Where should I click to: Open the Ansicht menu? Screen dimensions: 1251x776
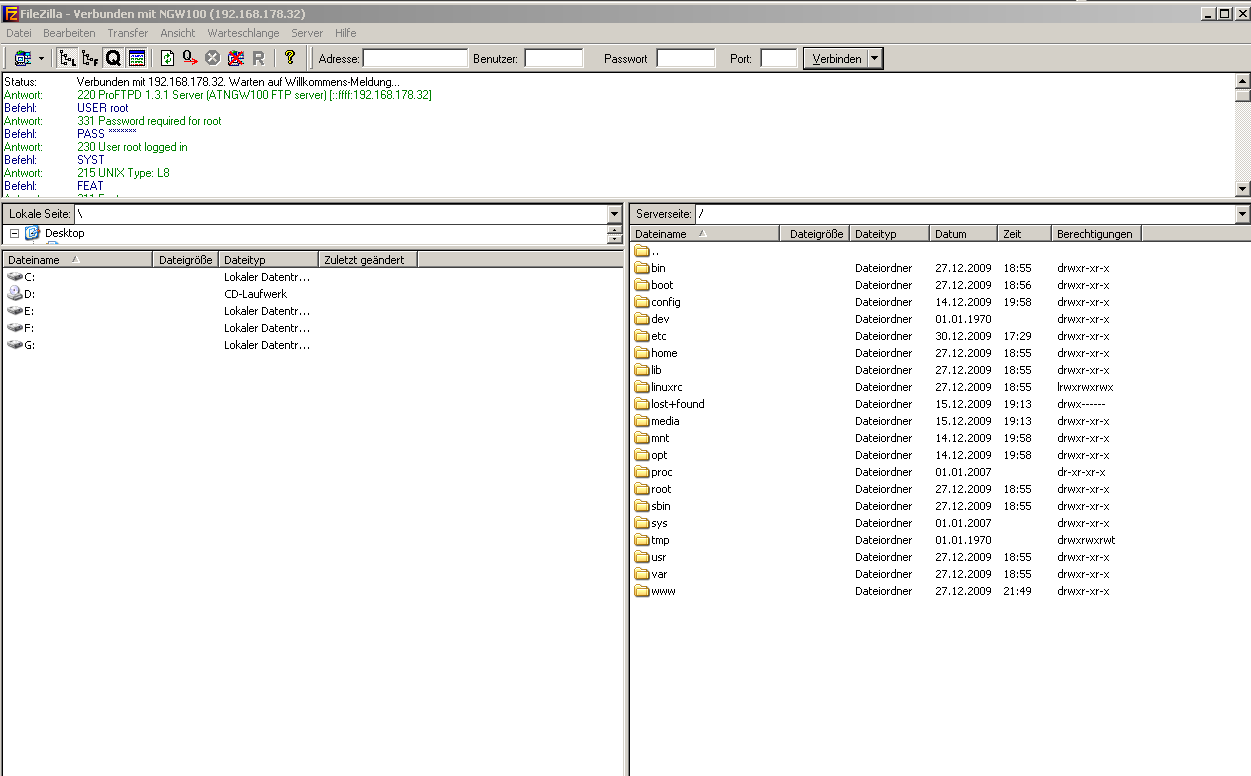178,33
